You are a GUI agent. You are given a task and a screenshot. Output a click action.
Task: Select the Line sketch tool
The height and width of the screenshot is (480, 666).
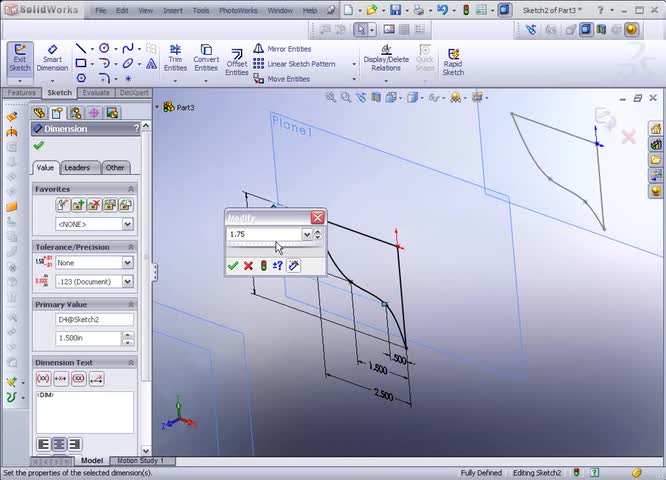pyautogui.click(x=81, y=48)
